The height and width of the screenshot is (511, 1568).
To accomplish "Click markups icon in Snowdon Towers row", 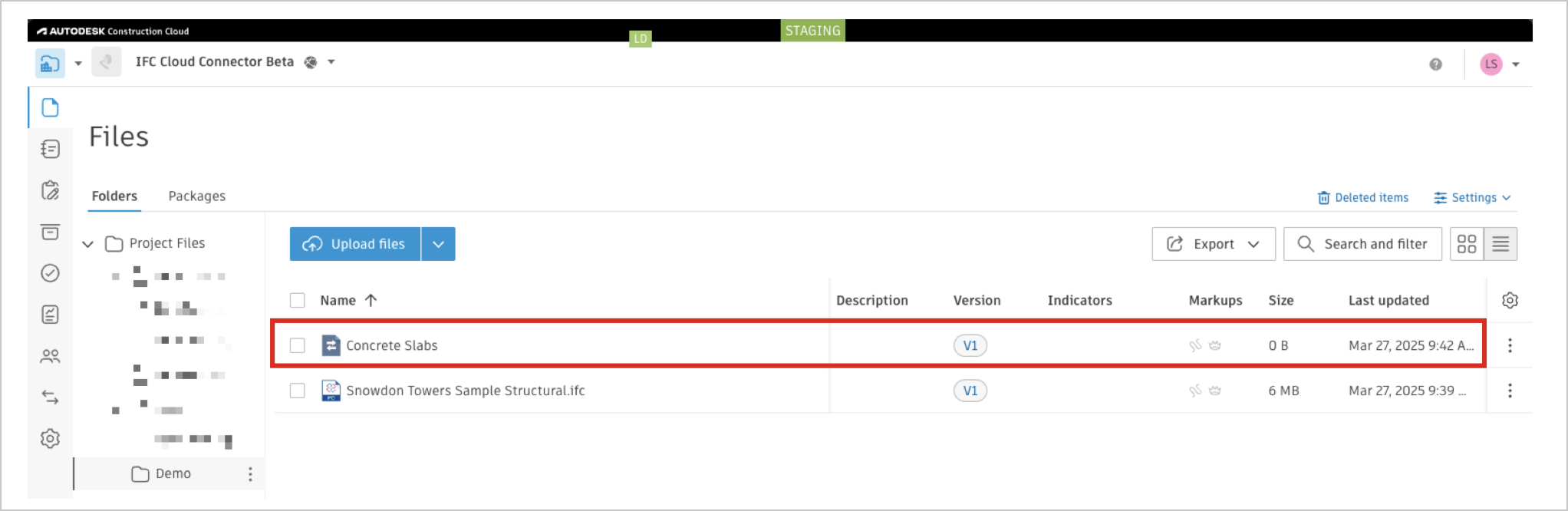I will click(x=1195, y=391).
